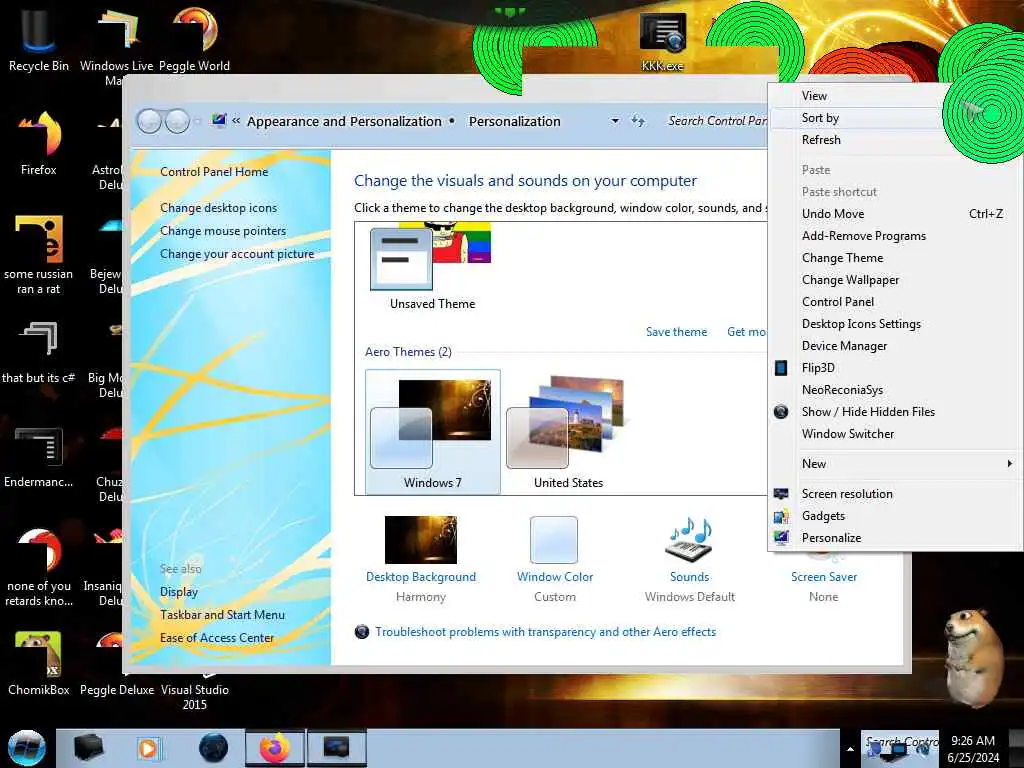
Task: Open the View submenu in context menu
Action: pos(895,96)
